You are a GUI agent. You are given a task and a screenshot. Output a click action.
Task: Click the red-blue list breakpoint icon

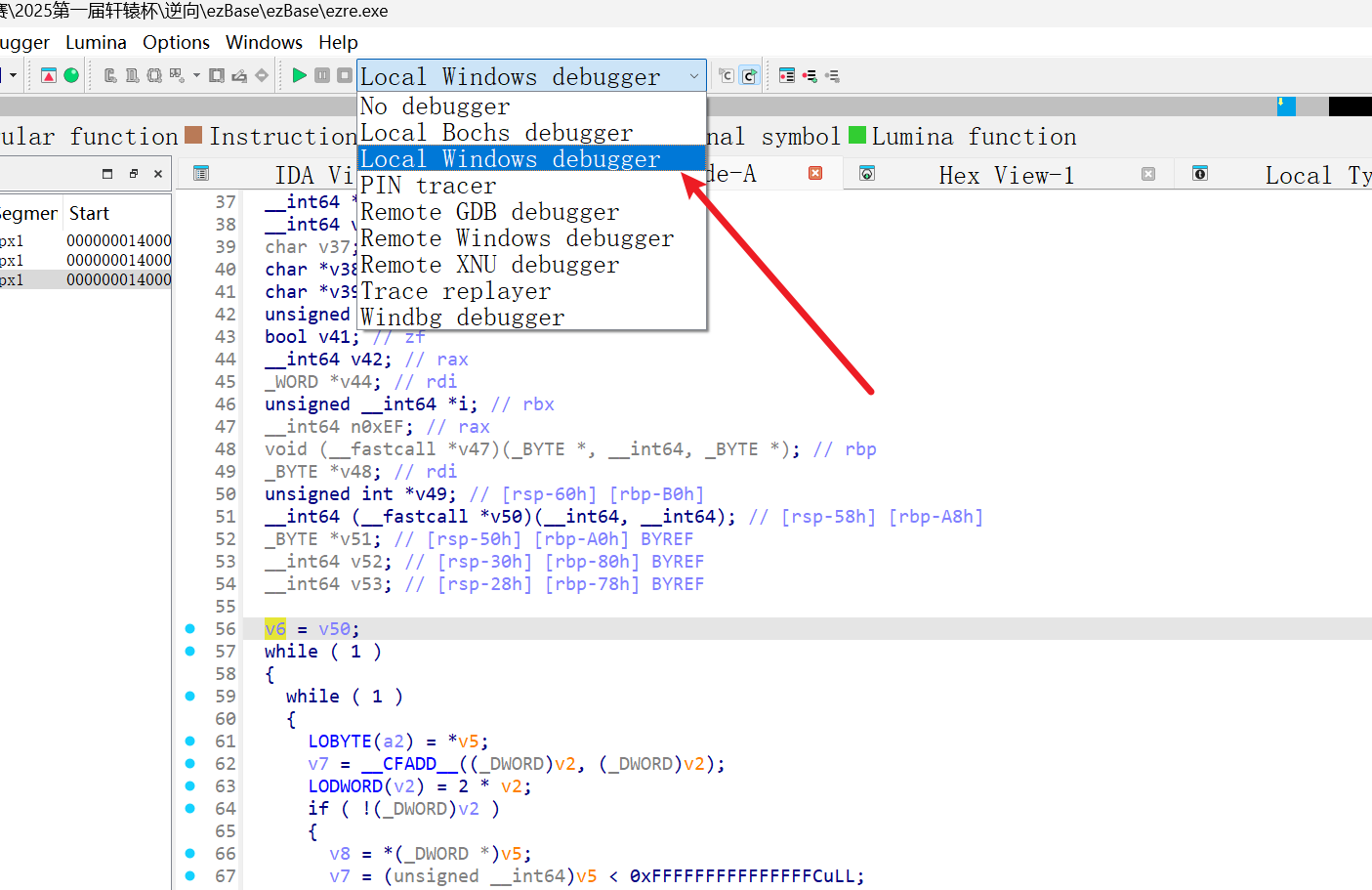point(787,75)
